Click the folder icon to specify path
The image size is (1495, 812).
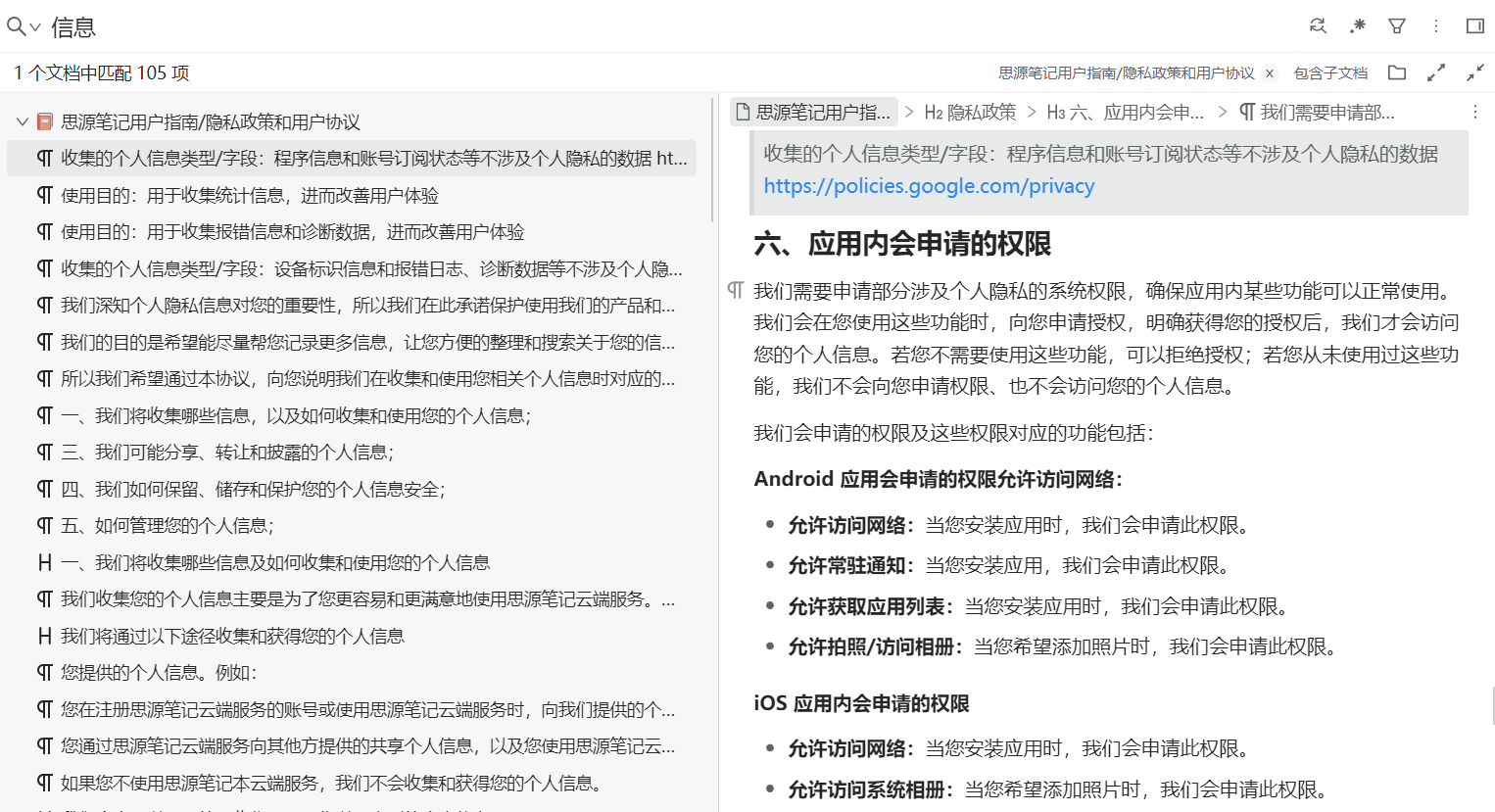tap(1397, 72)
